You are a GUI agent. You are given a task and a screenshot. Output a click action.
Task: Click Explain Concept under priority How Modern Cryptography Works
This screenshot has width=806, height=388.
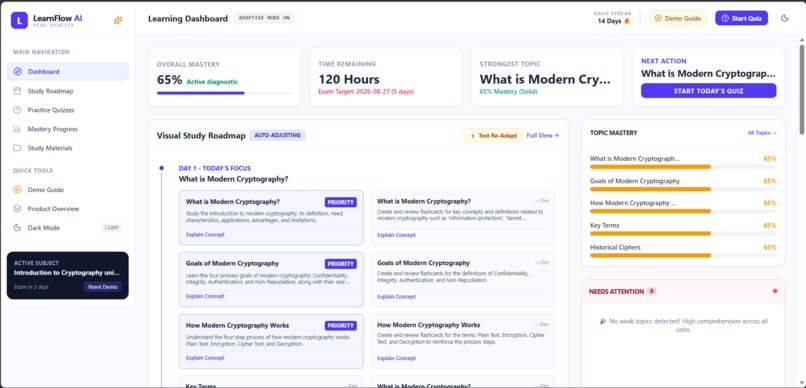click(x=205, y=358)
